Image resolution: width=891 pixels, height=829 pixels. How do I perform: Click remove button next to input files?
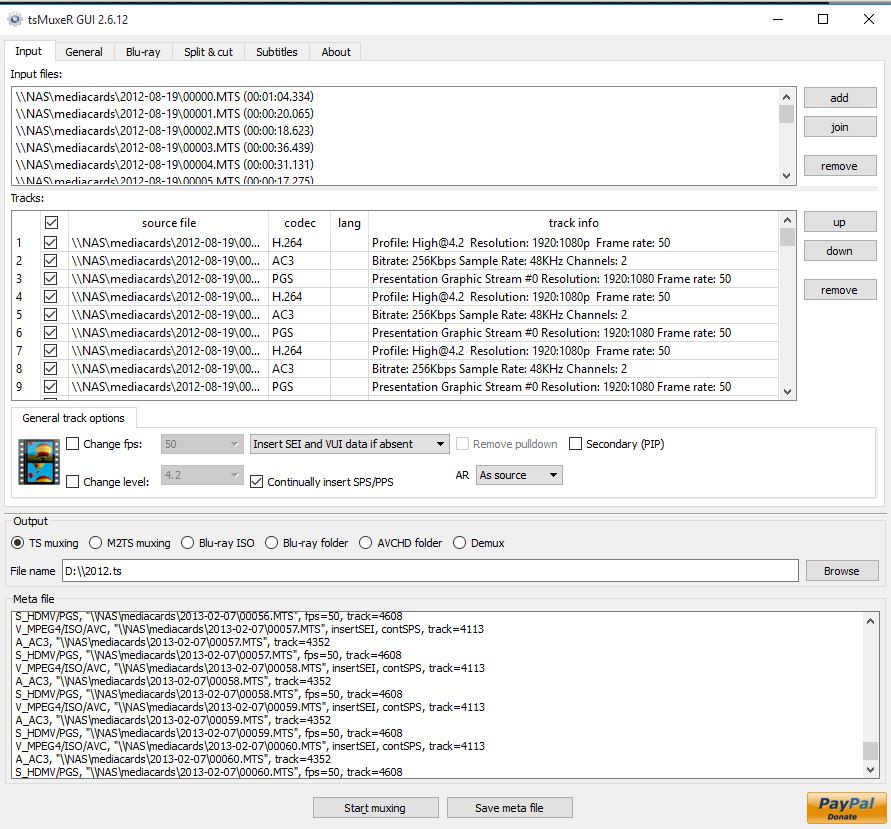click(x=839, y=166)
